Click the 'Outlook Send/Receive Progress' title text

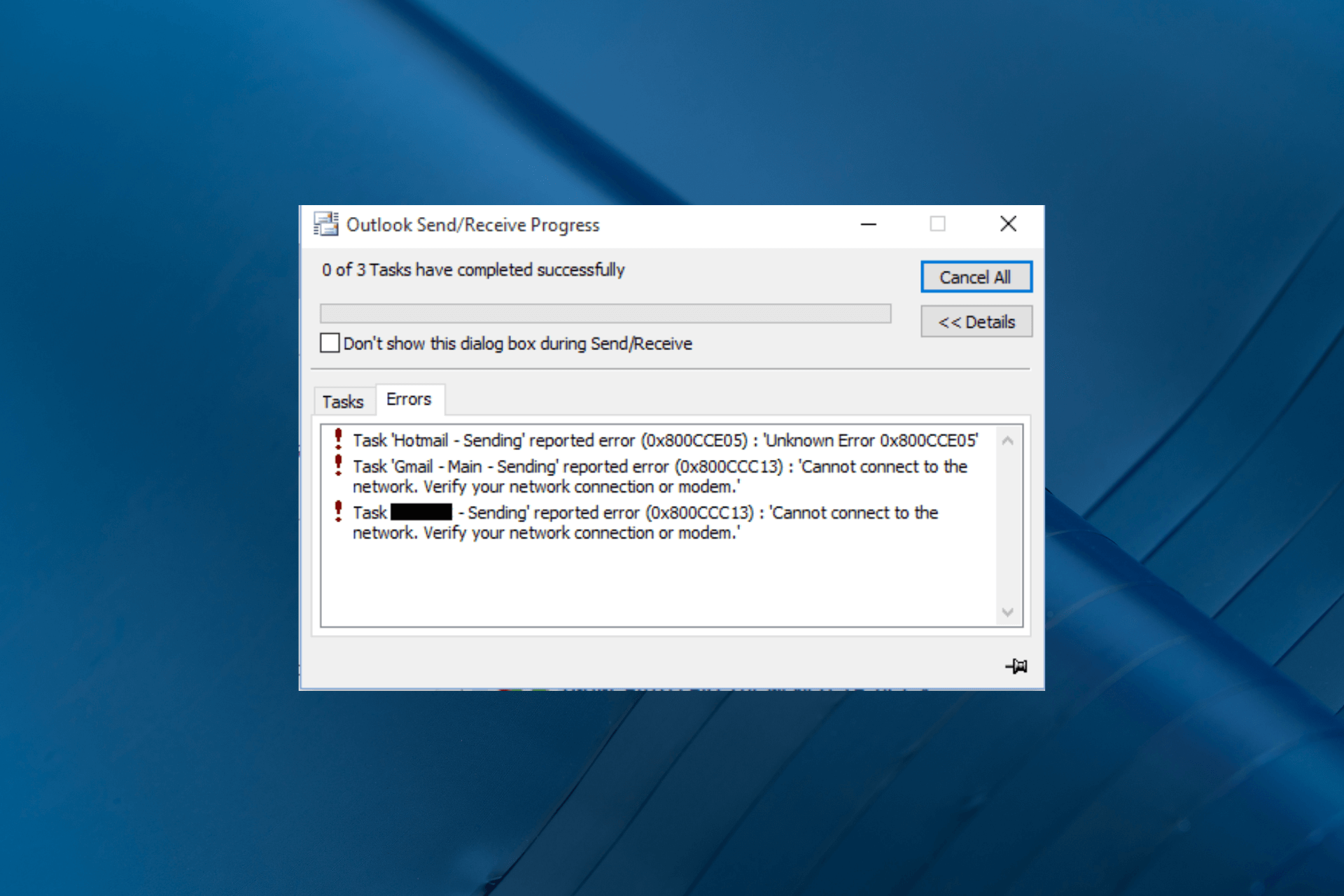pyautogui.click(x=473, y=225)
